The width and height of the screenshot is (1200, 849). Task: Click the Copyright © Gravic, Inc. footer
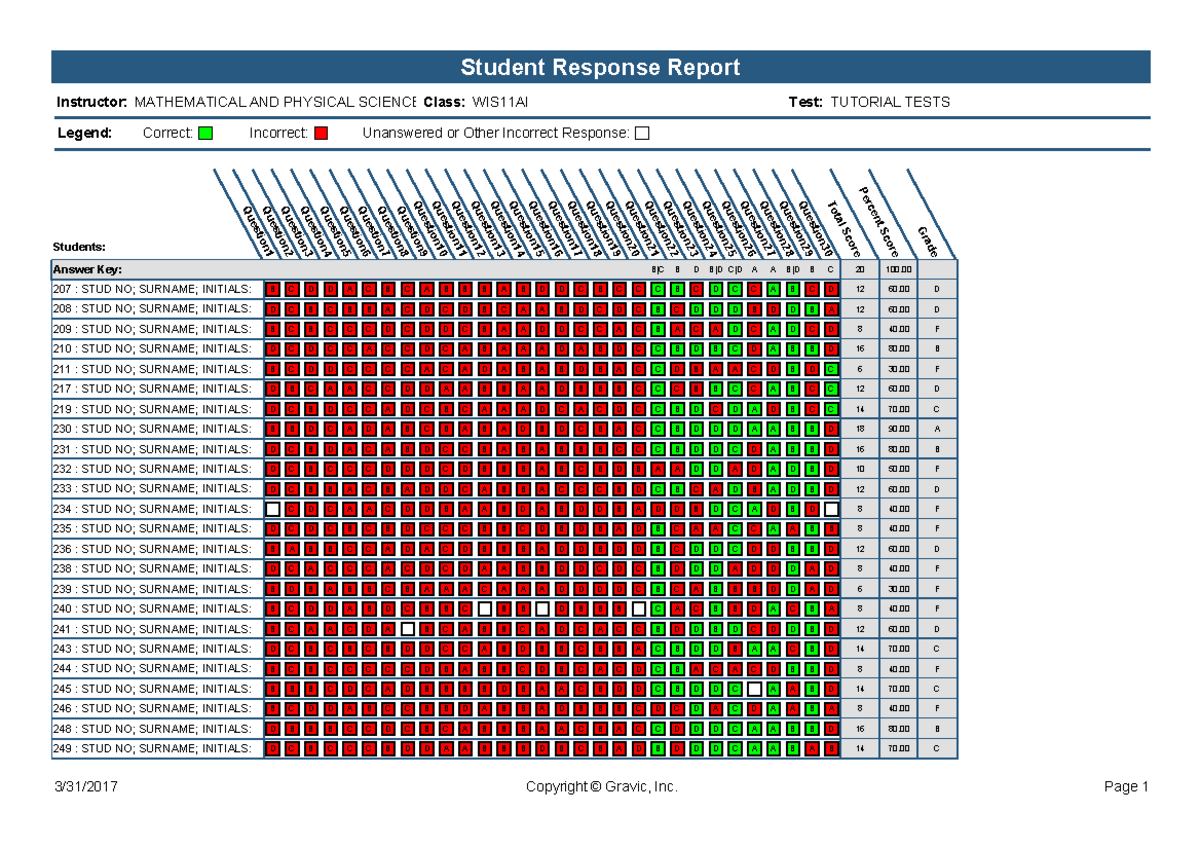click(602, 787)
